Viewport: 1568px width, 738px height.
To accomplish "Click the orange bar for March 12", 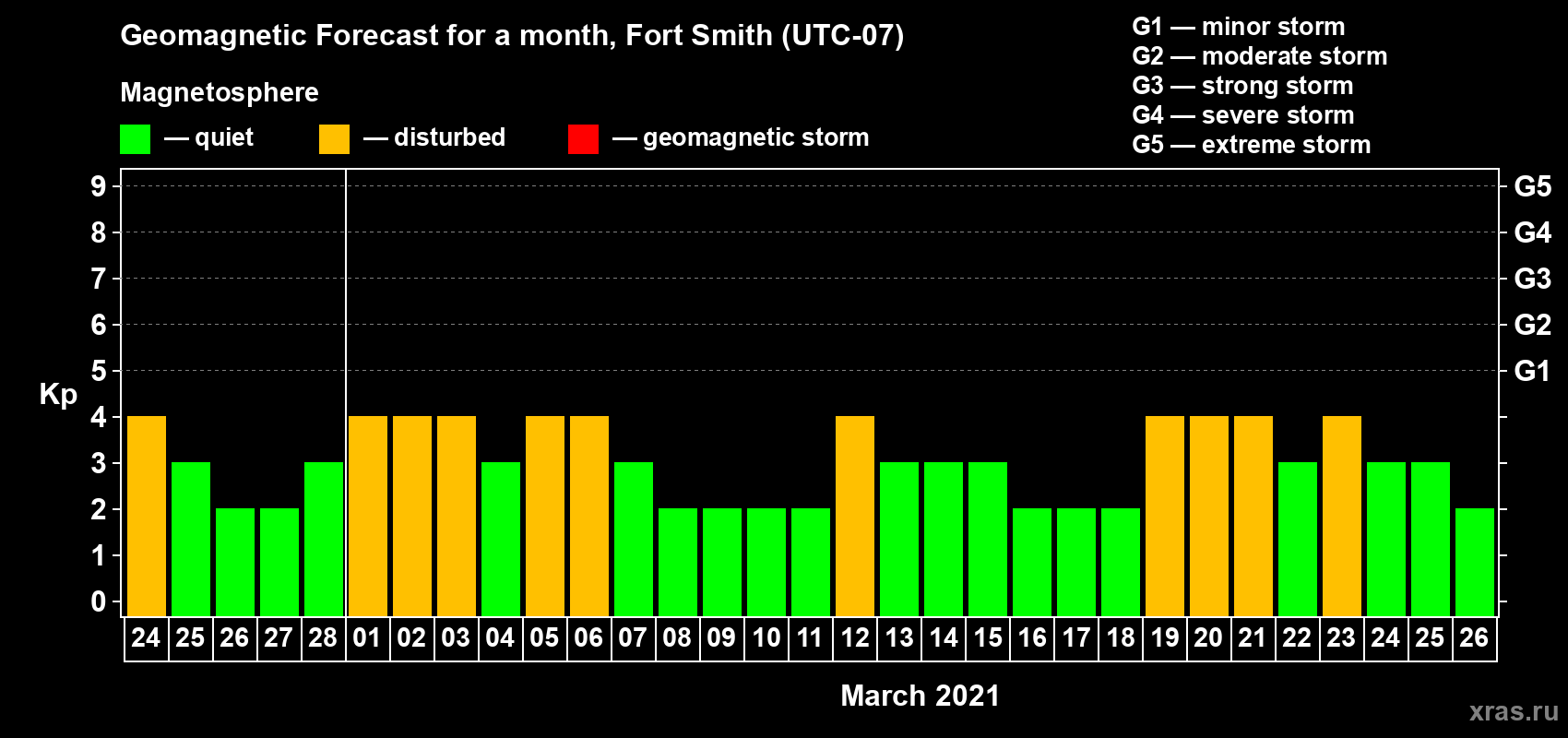I will pos(855,517).
